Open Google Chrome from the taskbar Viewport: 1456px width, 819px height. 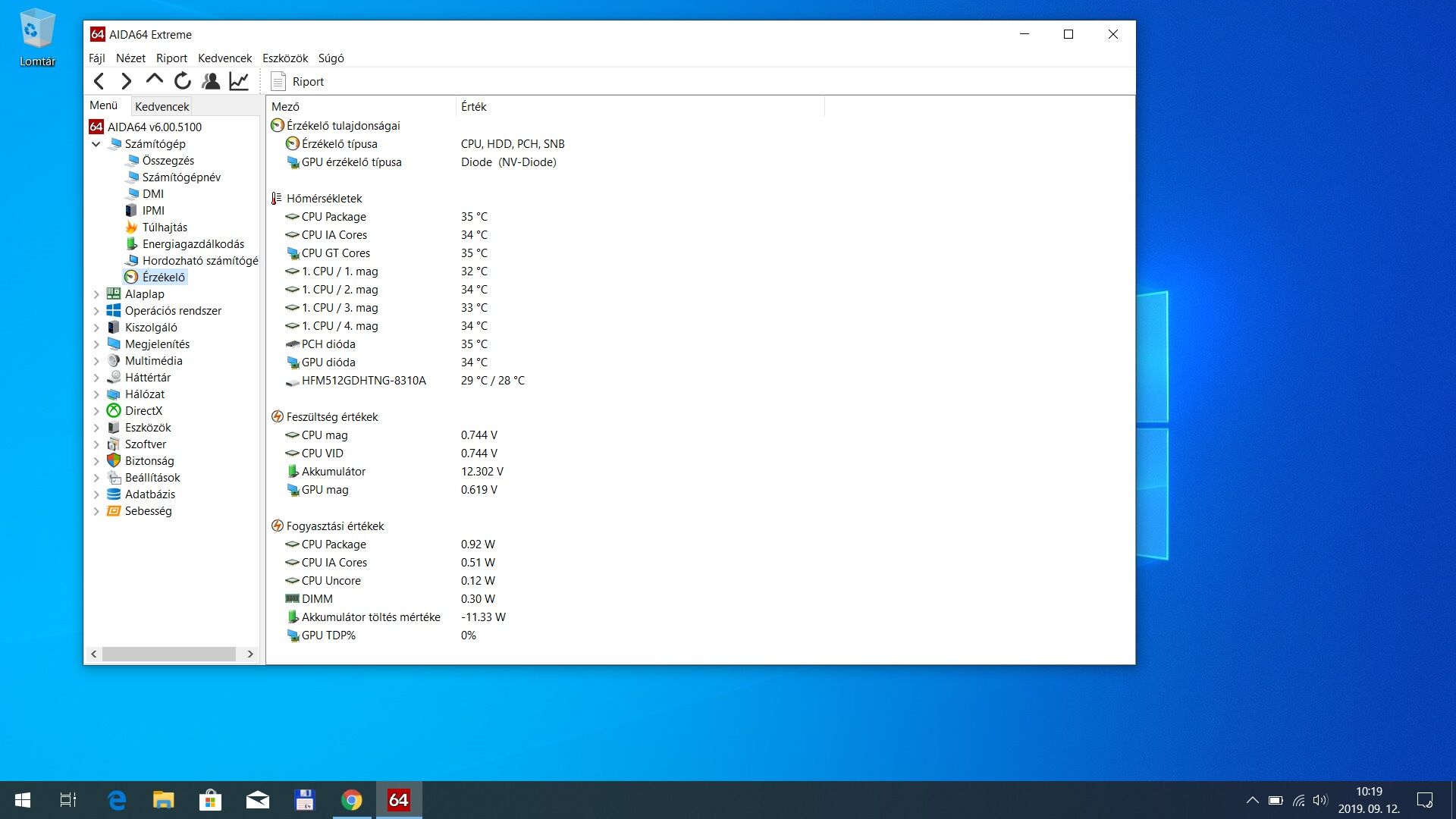coord(351,800)
